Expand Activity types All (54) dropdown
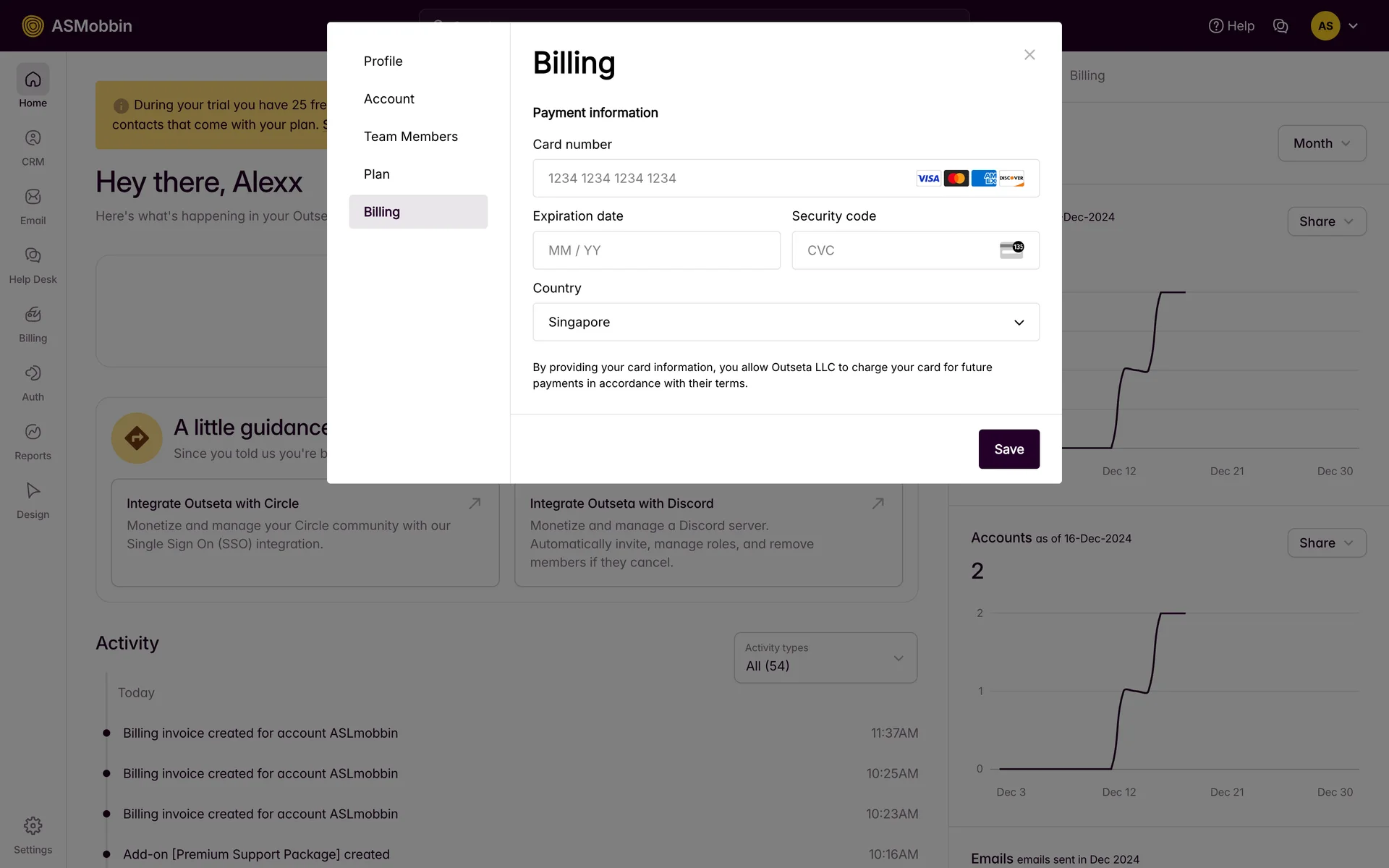Screen dimensions: 1389x868 pyautogui.click(x=825, y=658)
